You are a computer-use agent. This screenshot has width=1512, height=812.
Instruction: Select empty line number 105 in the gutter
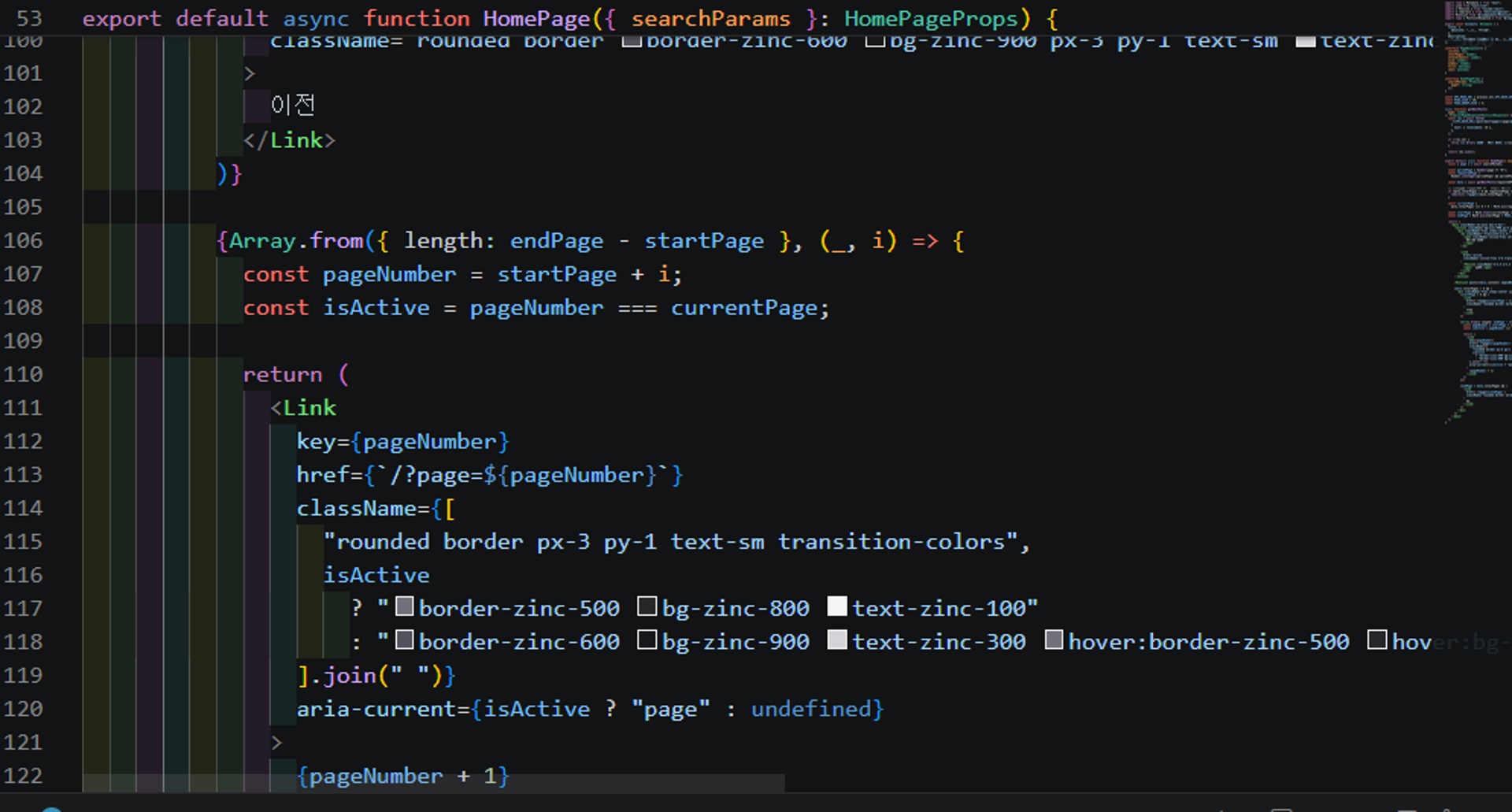click(23, 207)
